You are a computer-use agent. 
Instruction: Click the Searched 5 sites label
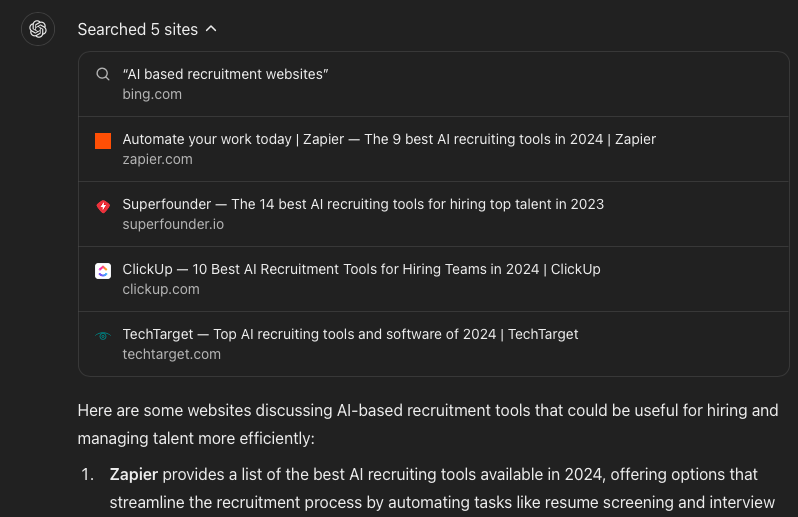[137, 30]
